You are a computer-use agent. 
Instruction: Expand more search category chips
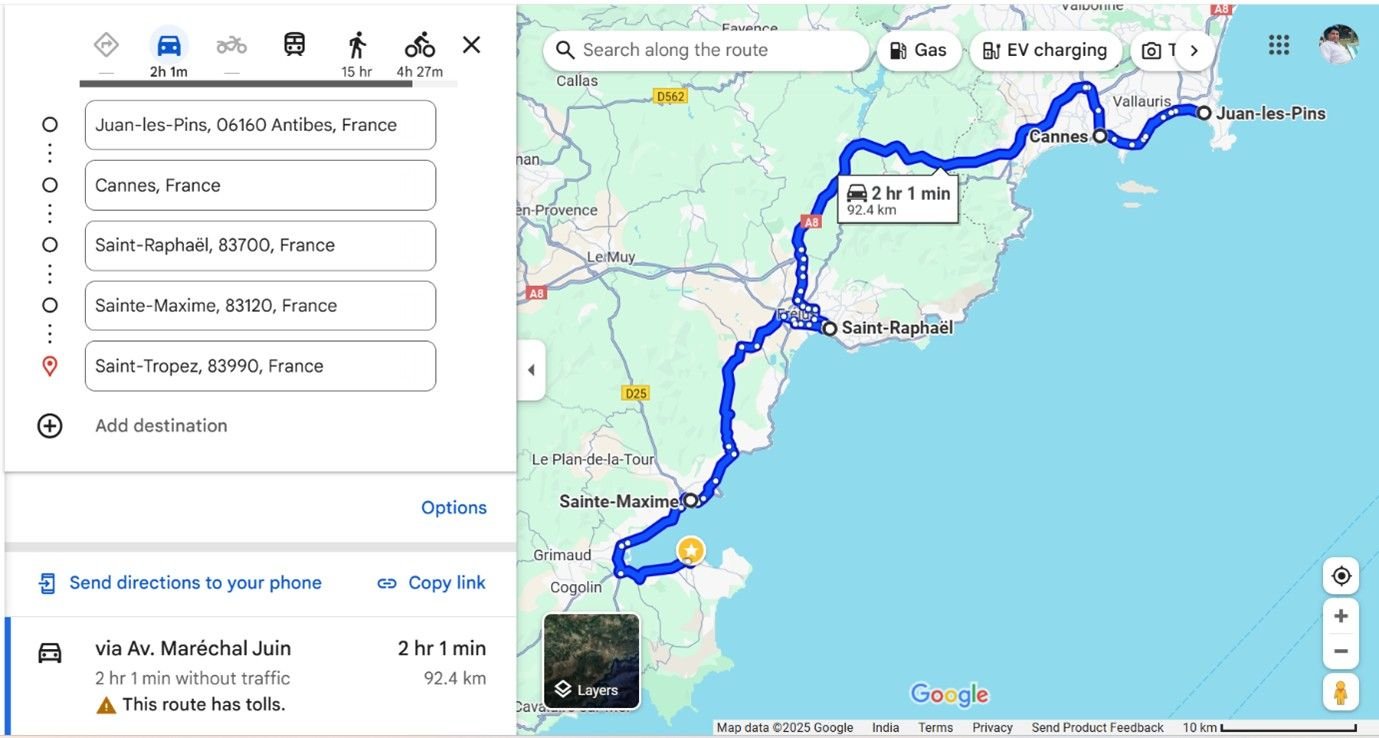1194,50
